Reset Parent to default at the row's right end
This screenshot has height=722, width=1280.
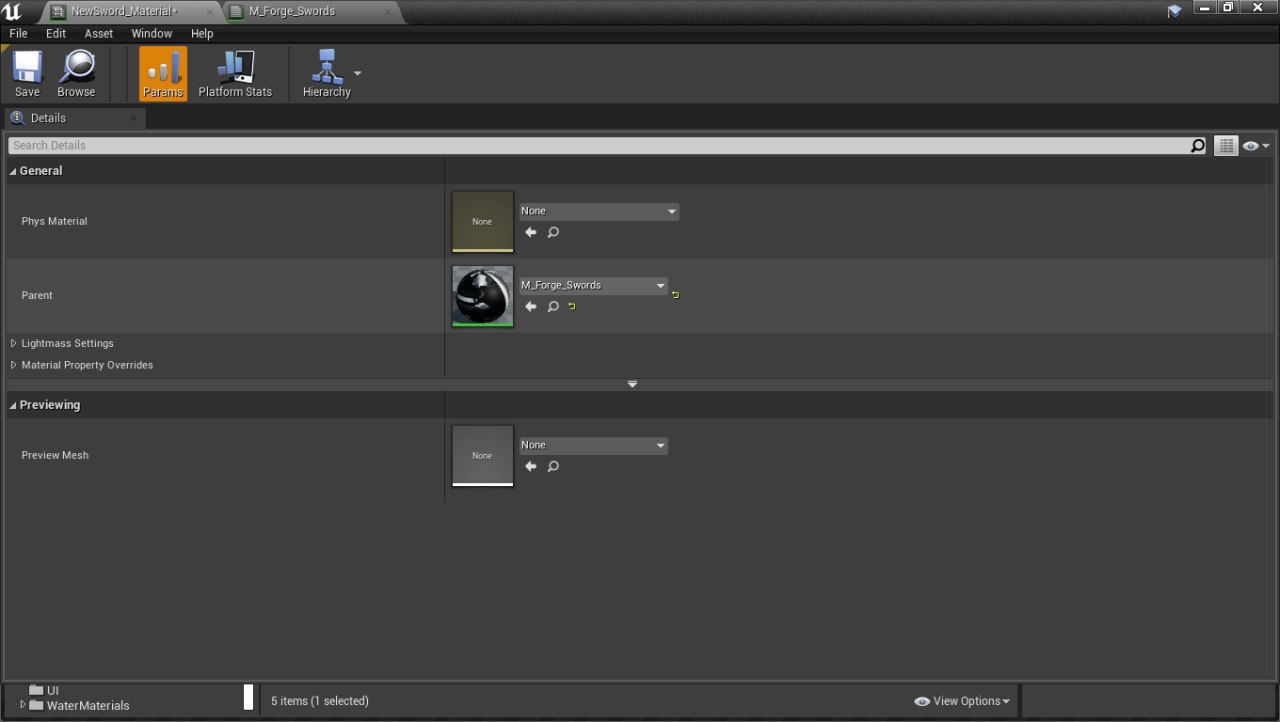click(x=676, y=295)
